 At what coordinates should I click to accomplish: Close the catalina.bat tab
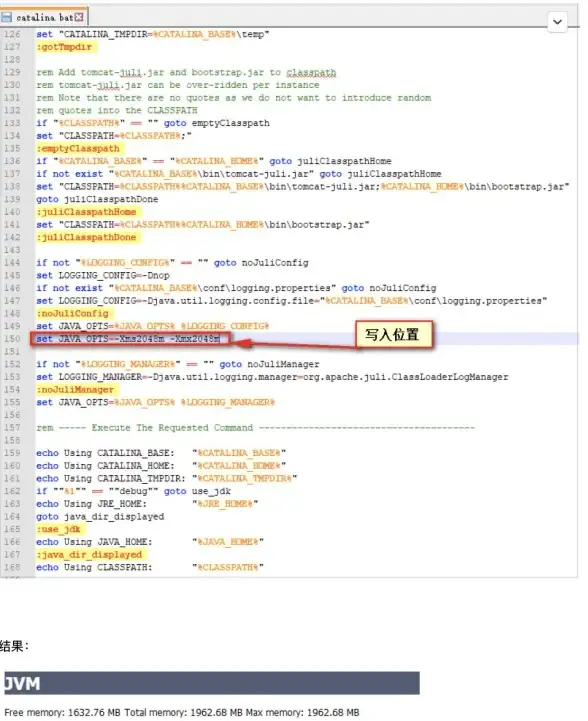point(79,17)
